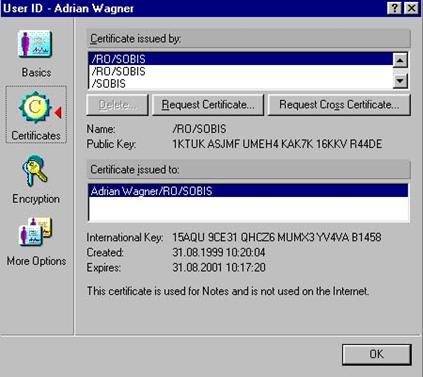Image resolution: width=423 pixels, height=377 pixels.
Task: Click the Certificate issued to header
Action: tap(248, 169)
